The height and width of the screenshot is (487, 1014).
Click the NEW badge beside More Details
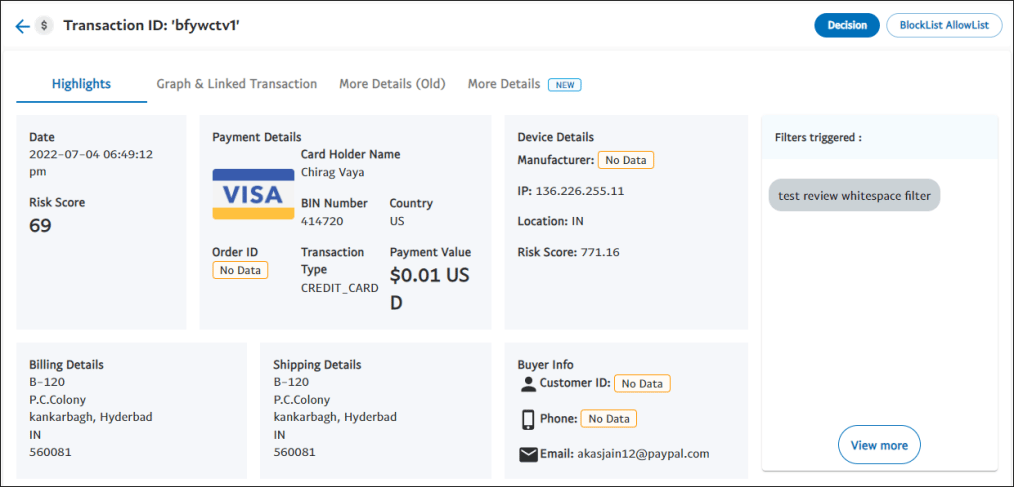(x=565, y=85)
